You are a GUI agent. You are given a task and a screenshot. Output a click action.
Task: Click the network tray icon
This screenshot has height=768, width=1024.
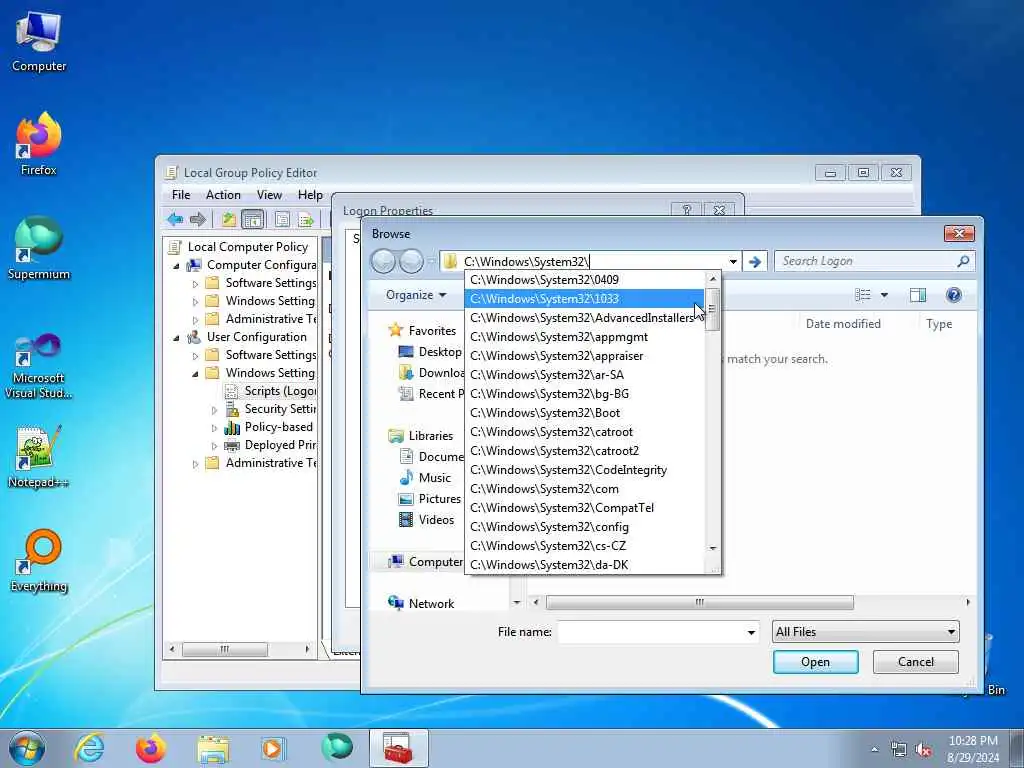[x=899, y=750]
